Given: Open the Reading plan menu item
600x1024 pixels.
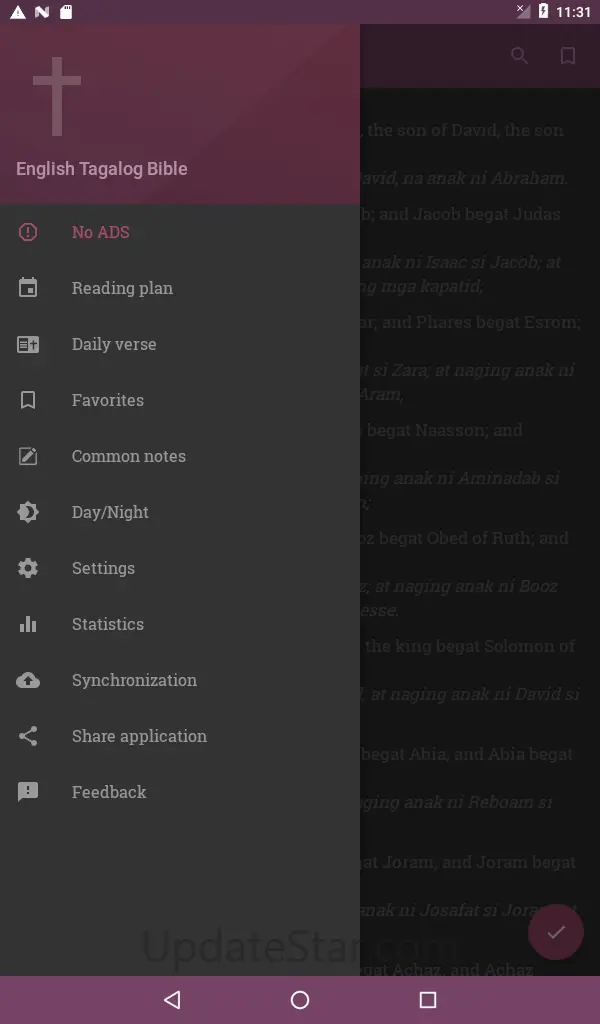Looking at the screenshot, I should click(x=122, y=288).
